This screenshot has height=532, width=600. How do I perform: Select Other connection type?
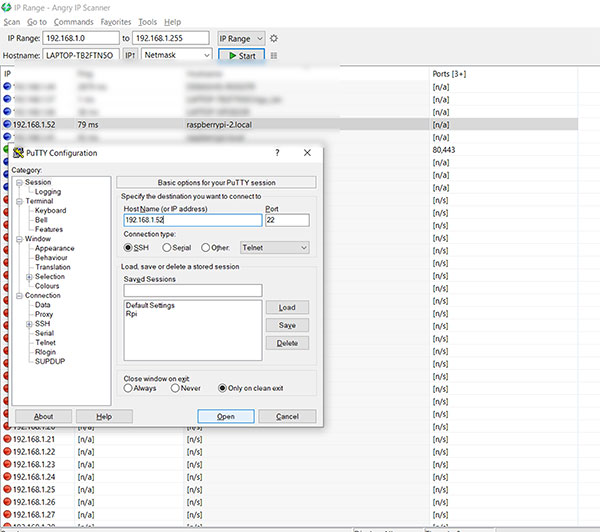tap(205, 248)
